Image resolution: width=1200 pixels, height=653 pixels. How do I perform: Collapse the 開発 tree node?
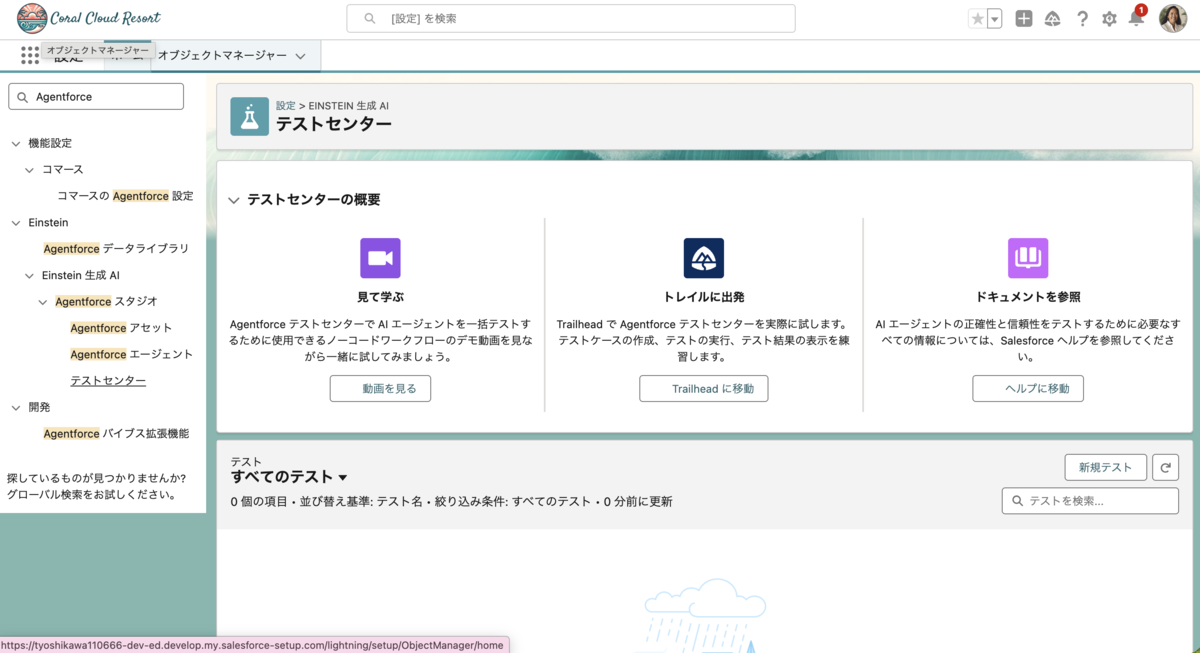[16, 408]
